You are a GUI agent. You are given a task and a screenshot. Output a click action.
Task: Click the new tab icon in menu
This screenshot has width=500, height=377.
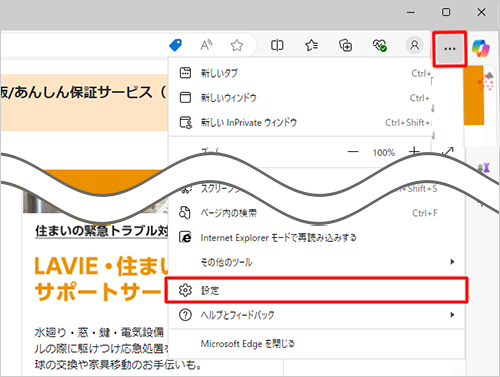coord(185,73)
